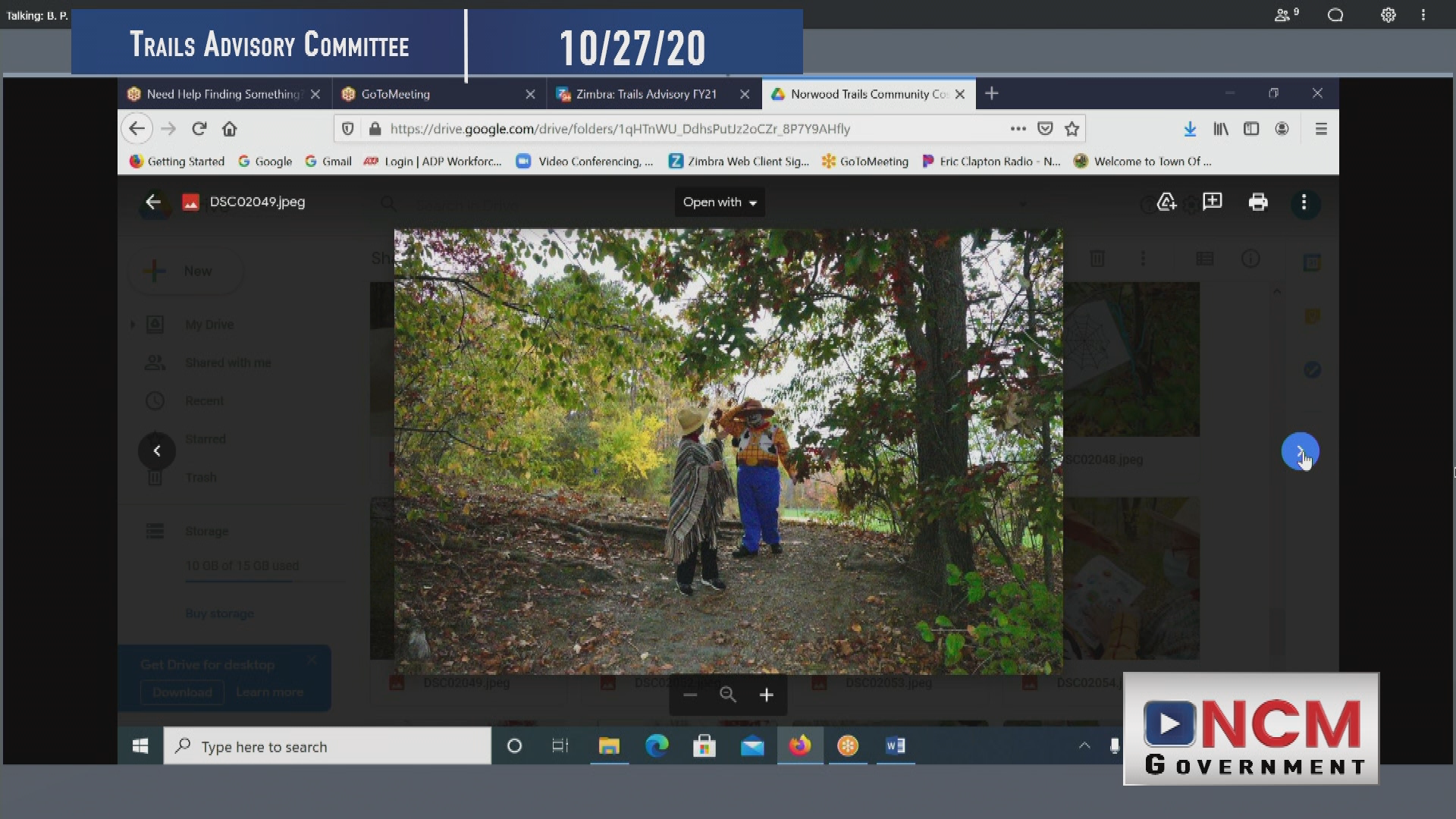
Task: Expand page actions three-dot menu in address bar
Action: (1018, 129)
